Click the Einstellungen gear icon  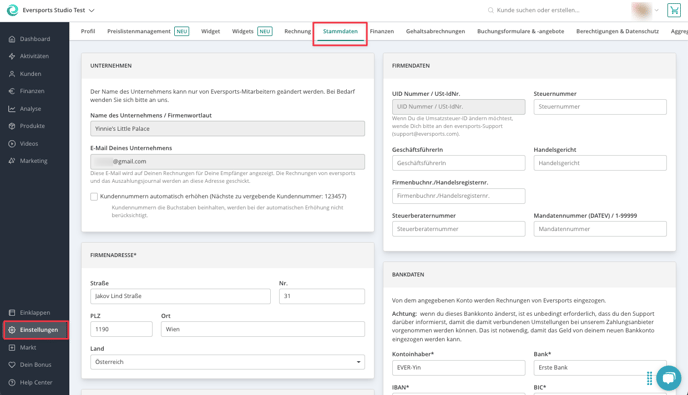(x=12, y=330)
